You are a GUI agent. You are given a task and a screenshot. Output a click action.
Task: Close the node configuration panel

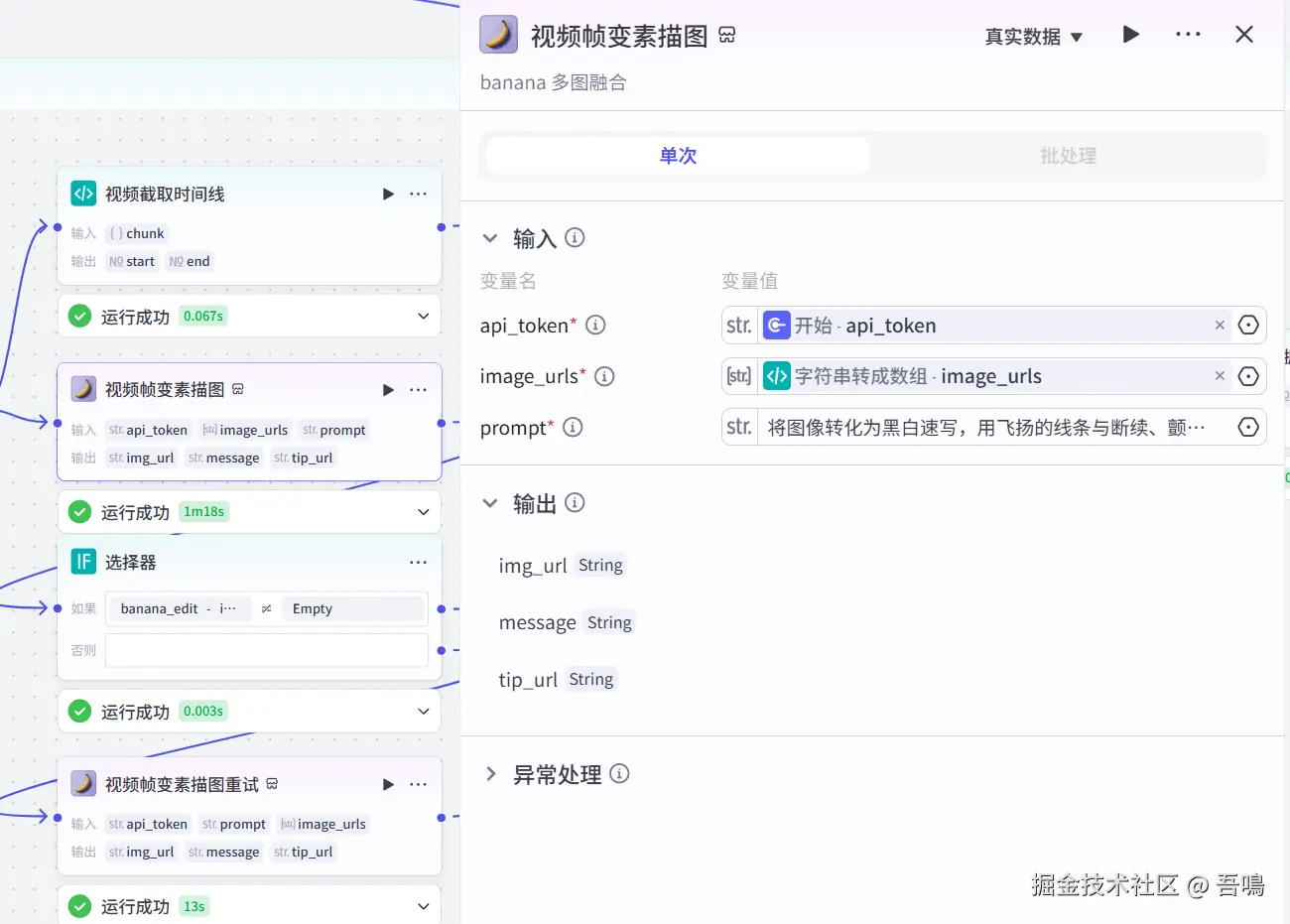tap(1244, 35)
